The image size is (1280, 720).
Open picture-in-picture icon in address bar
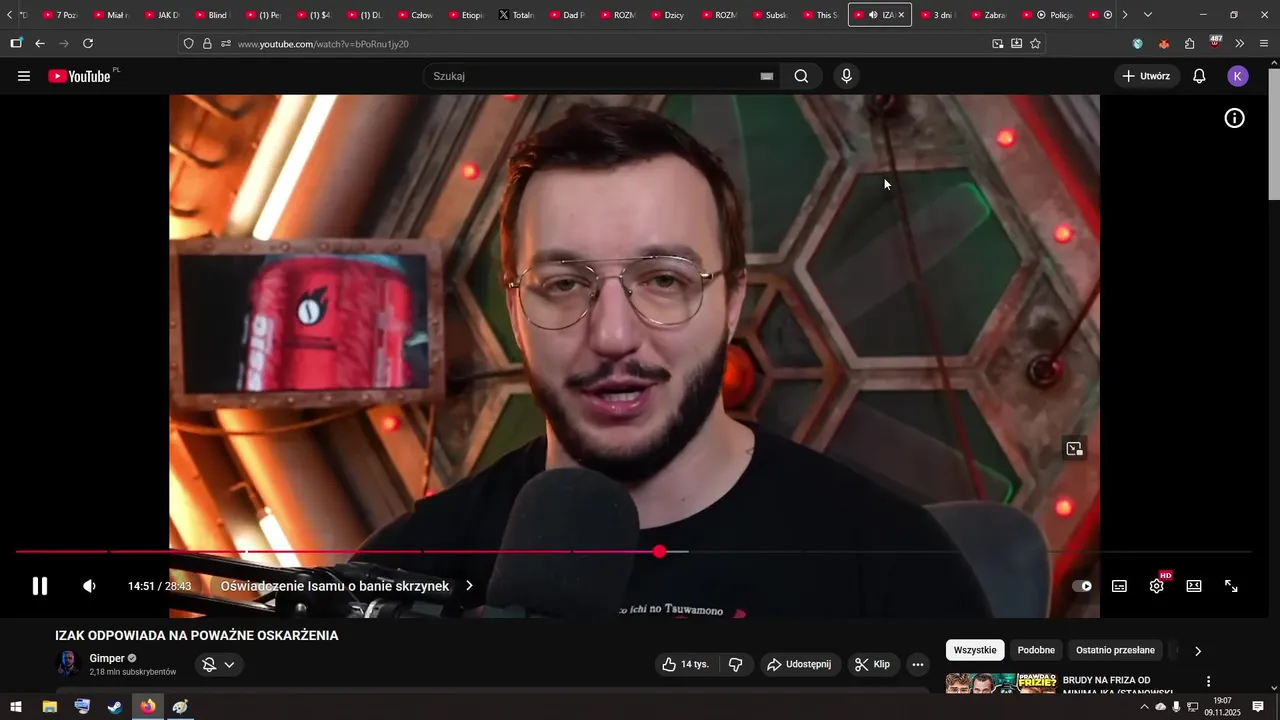coord(997,44)
